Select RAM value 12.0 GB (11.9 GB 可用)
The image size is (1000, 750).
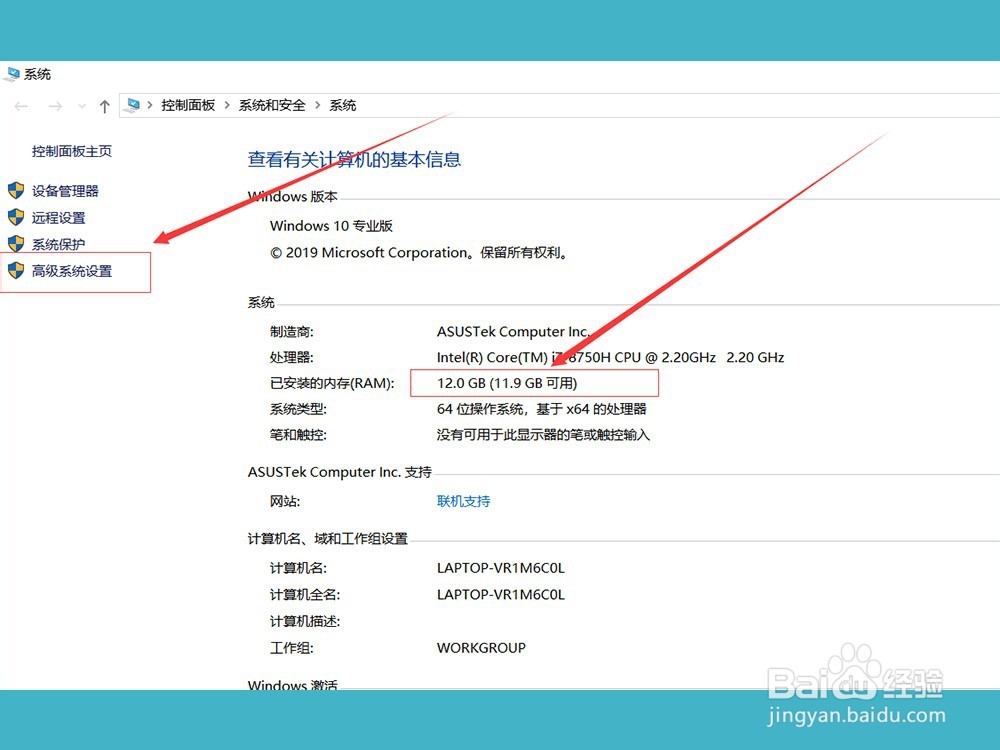[x=507, y=383]
